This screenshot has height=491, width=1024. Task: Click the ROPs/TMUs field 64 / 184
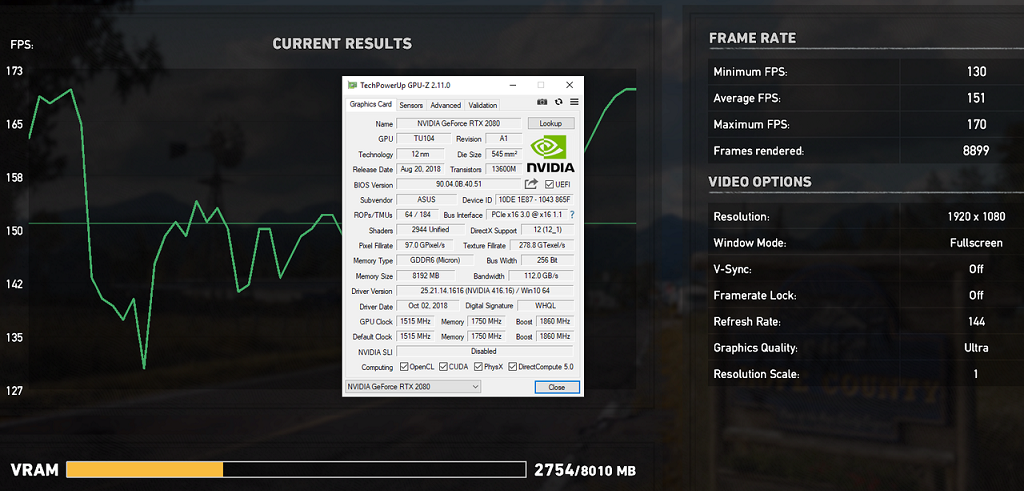point(418,215)
